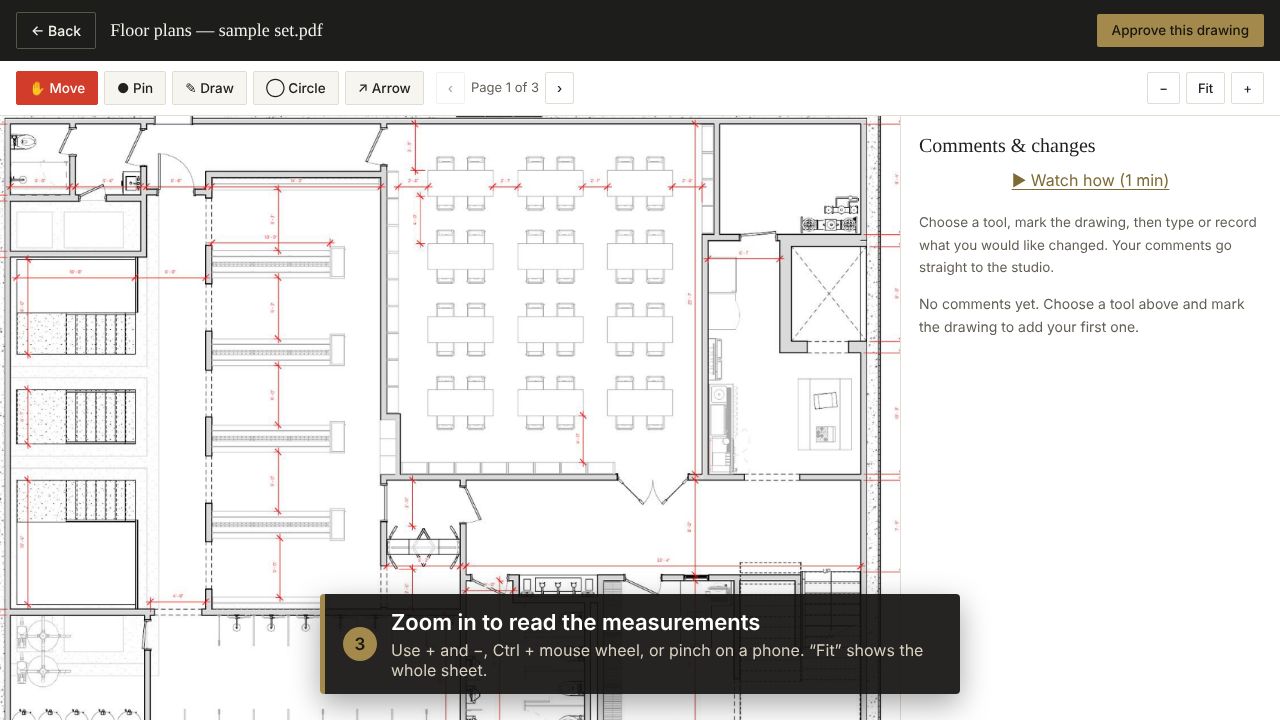The width and height of the screenshot is (1280, 720).
Task: Fit the whole sheet in view
Action: (1205, 88)
